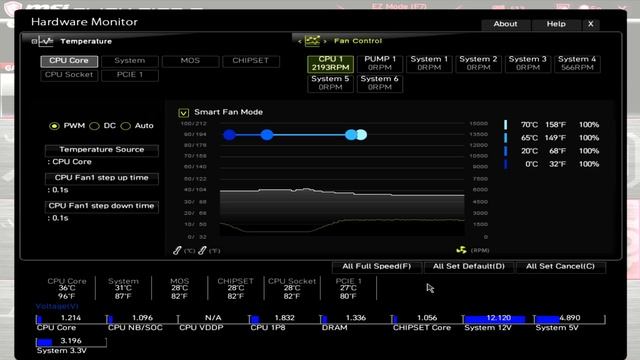Click the fan RPM icon below graph

[461, 250]
